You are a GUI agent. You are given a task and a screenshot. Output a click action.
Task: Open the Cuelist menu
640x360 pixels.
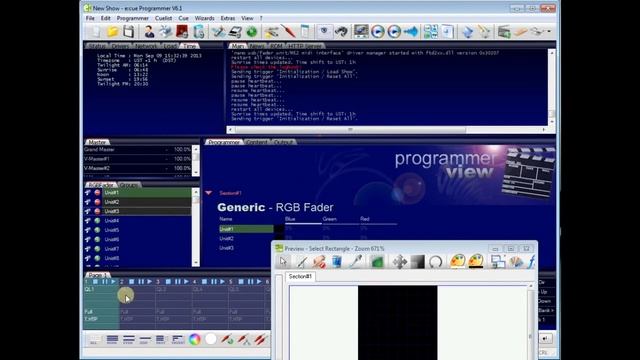tap(163, 18)
